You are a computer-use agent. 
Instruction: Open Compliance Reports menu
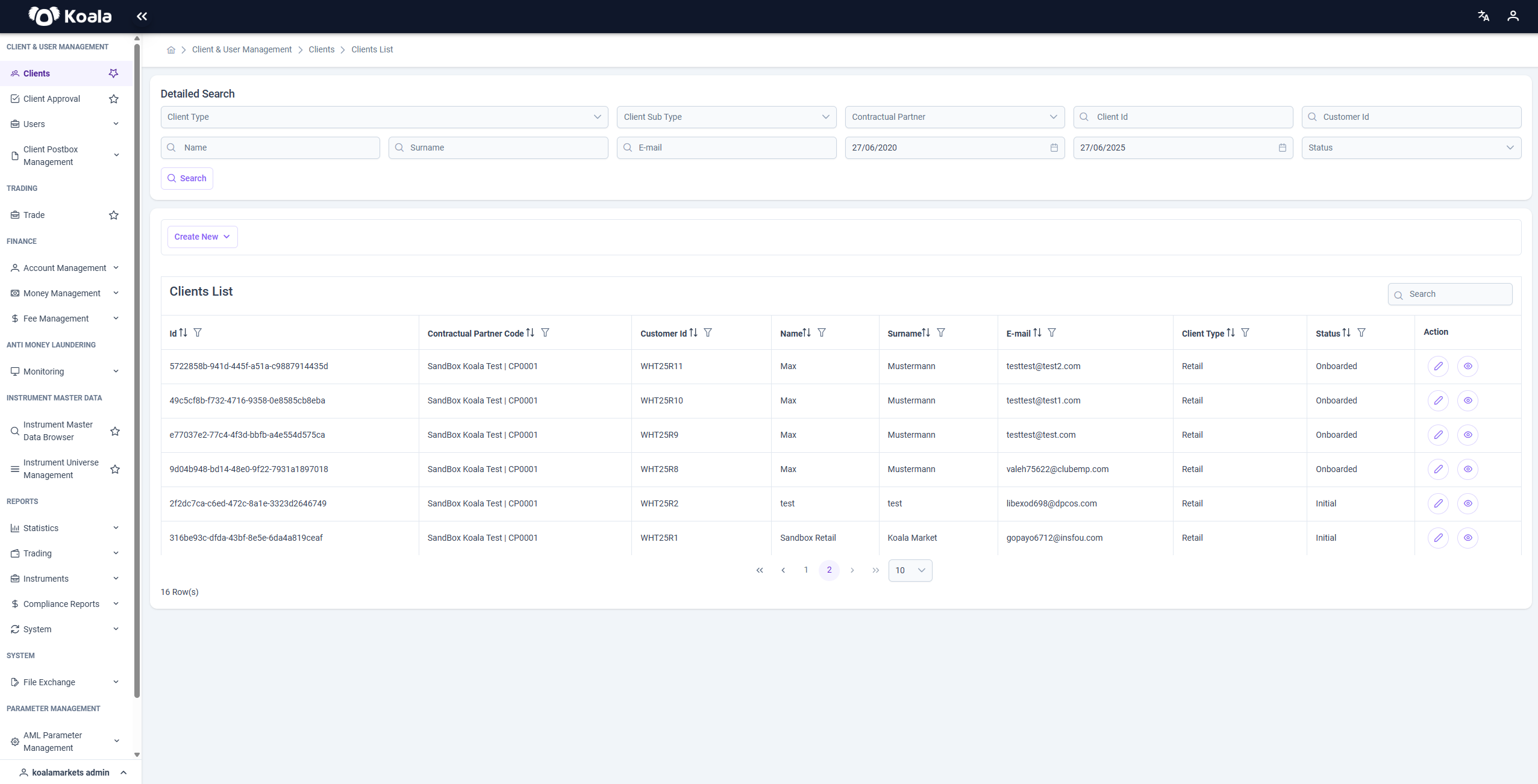pos(66,604)
